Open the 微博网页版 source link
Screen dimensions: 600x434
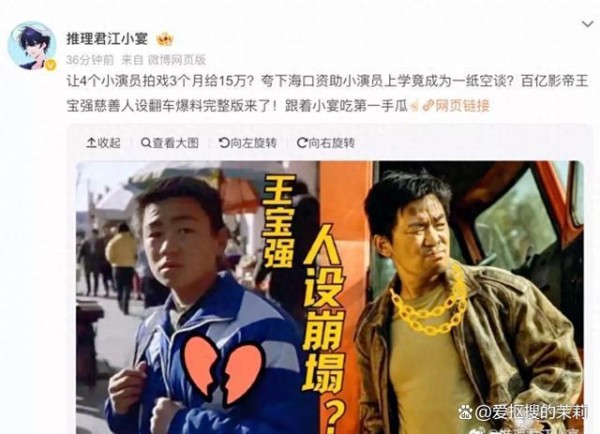coord(177,60)
